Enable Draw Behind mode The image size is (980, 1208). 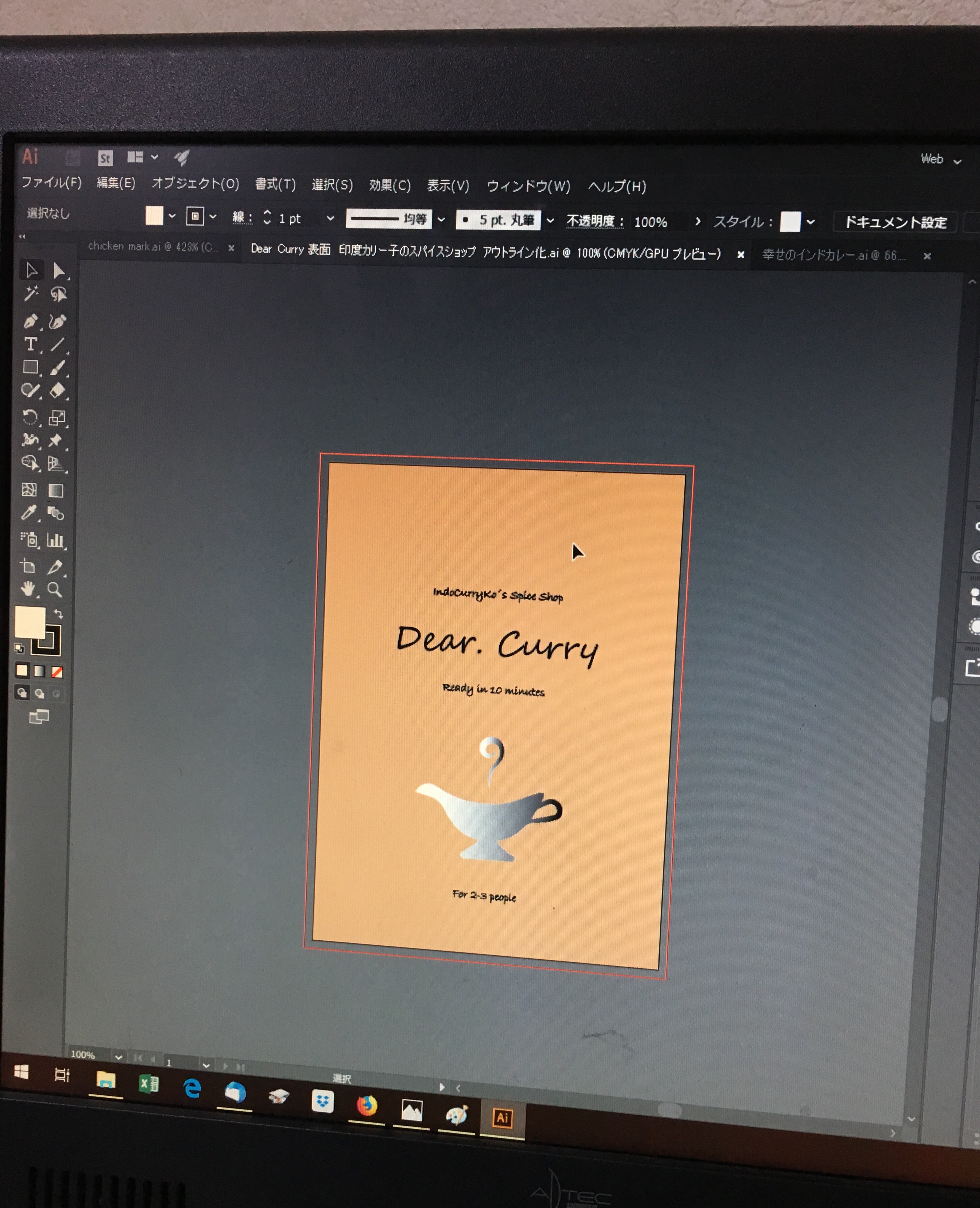[39, 693]
